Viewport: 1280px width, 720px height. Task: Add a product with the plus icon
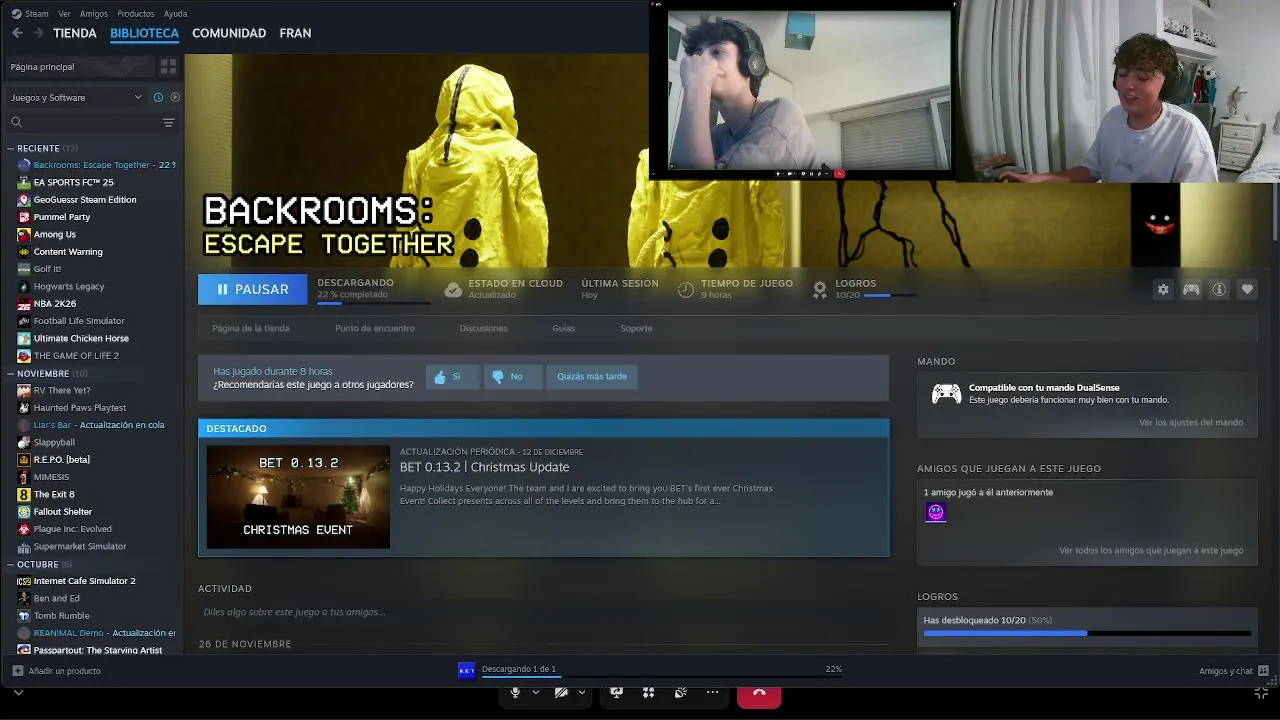pos(17,670)
